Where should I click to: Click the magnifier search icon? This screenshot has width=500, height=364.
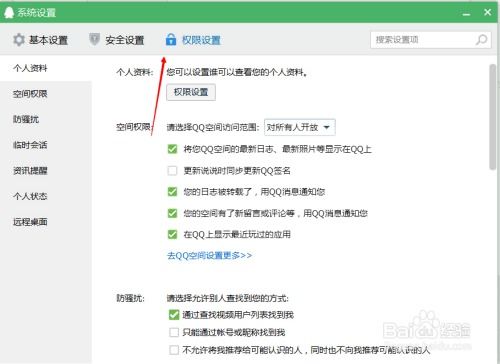[x=481, y=40]
